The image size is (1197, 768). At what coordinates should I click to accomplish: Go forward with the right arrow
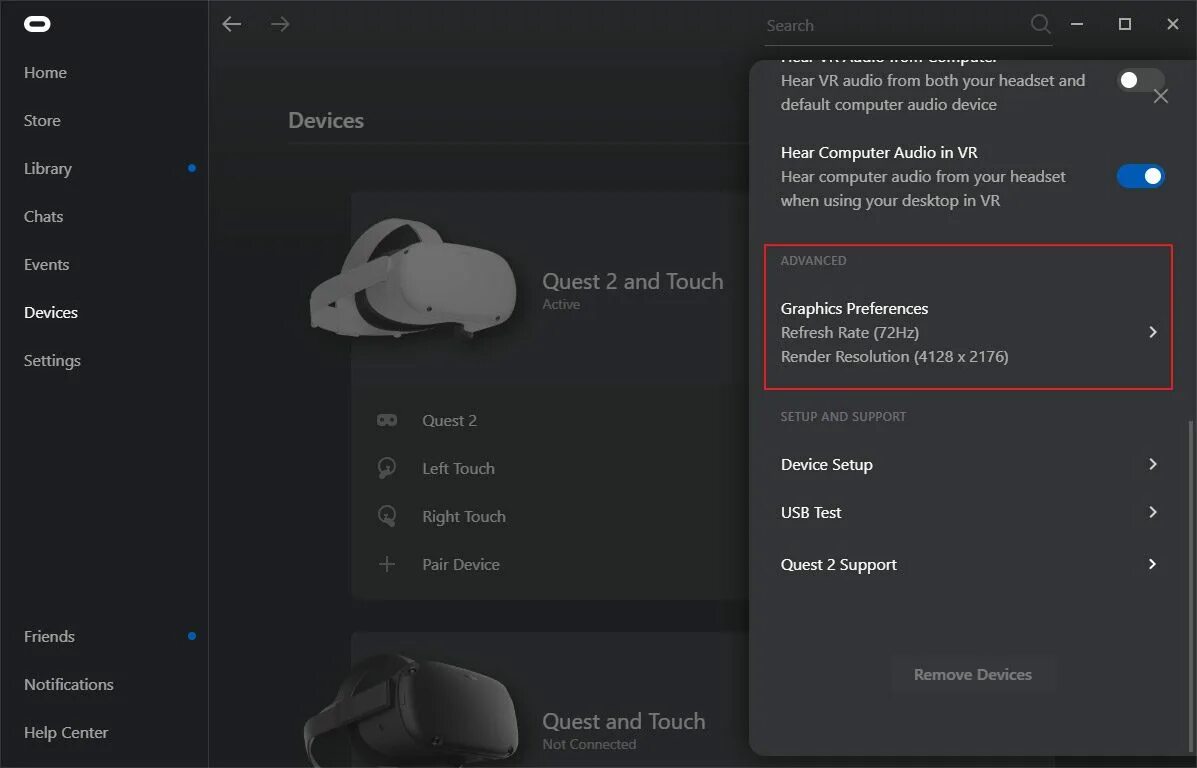[280, 24]
